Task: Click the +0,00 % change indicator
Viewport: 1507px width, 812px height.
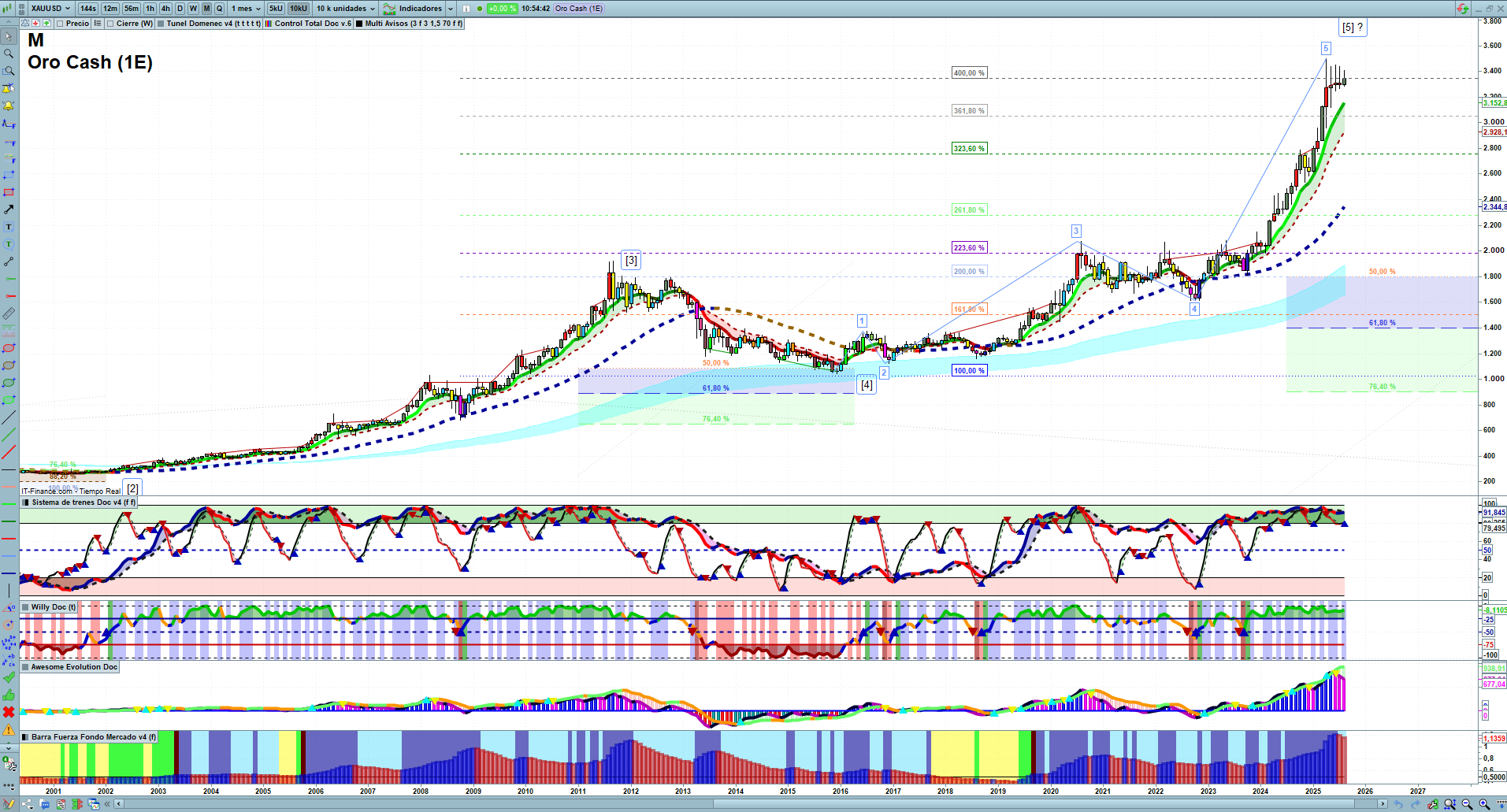Action: click(x=502, y=9)
